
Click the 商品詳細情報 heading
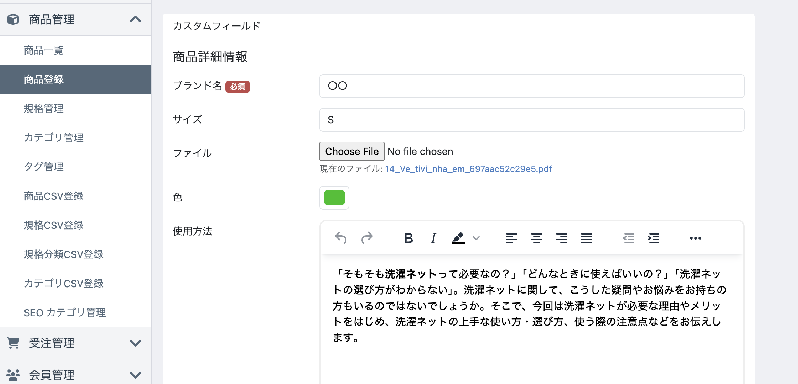pos(210,57)
